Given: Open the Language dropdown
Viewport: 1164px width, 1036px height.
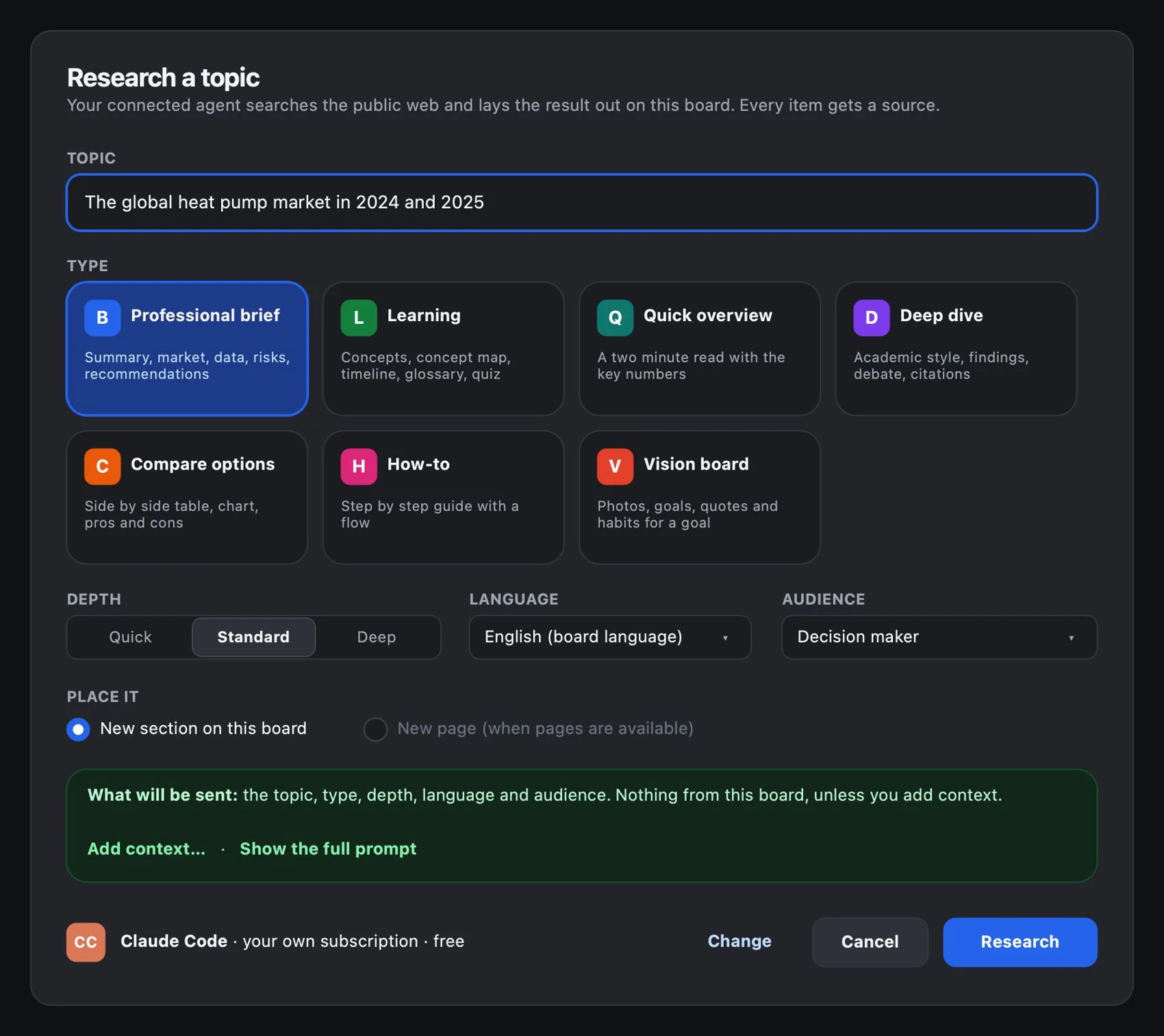Looking at the screenshot, I should tap(609, 637).
